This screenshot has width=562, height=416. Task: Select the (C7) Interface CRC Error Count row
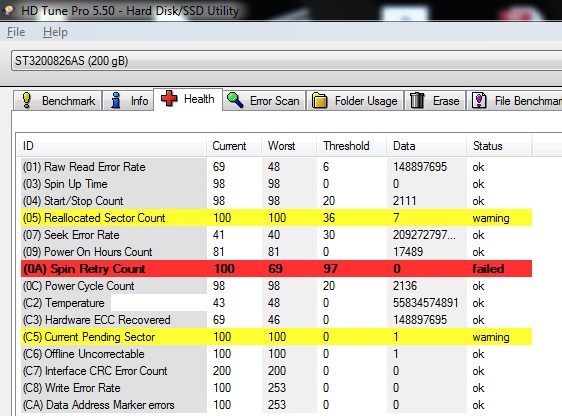tap(276, 371)
